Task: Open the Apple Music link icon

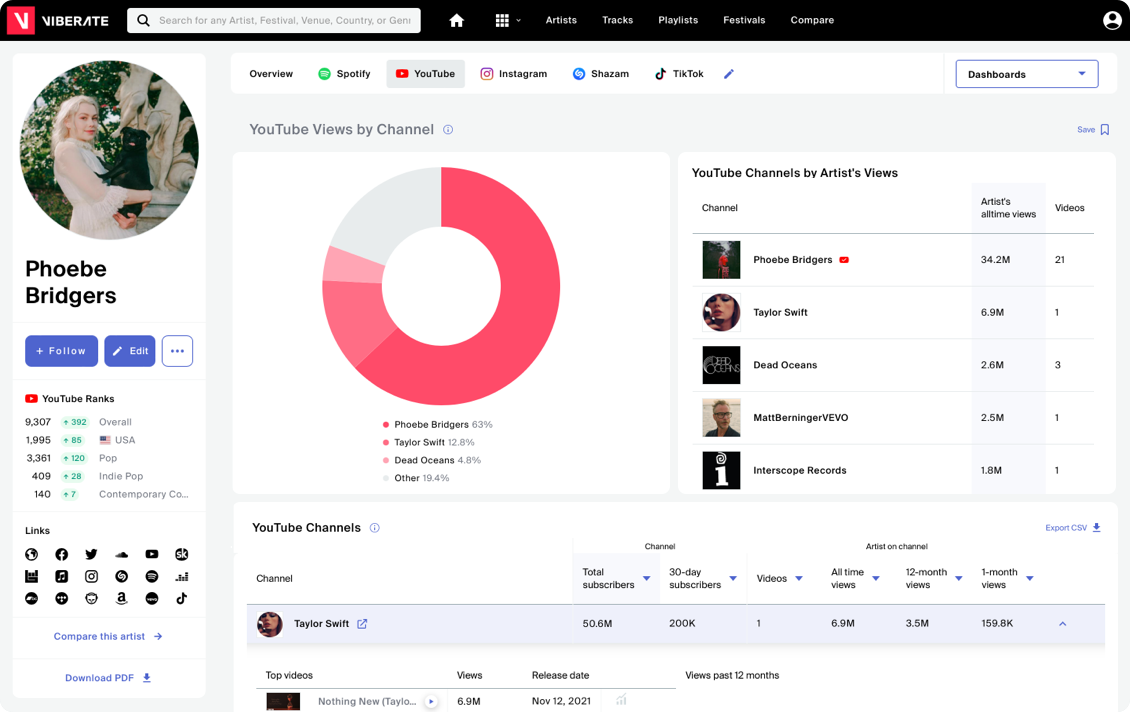Action: coord(62,577)
